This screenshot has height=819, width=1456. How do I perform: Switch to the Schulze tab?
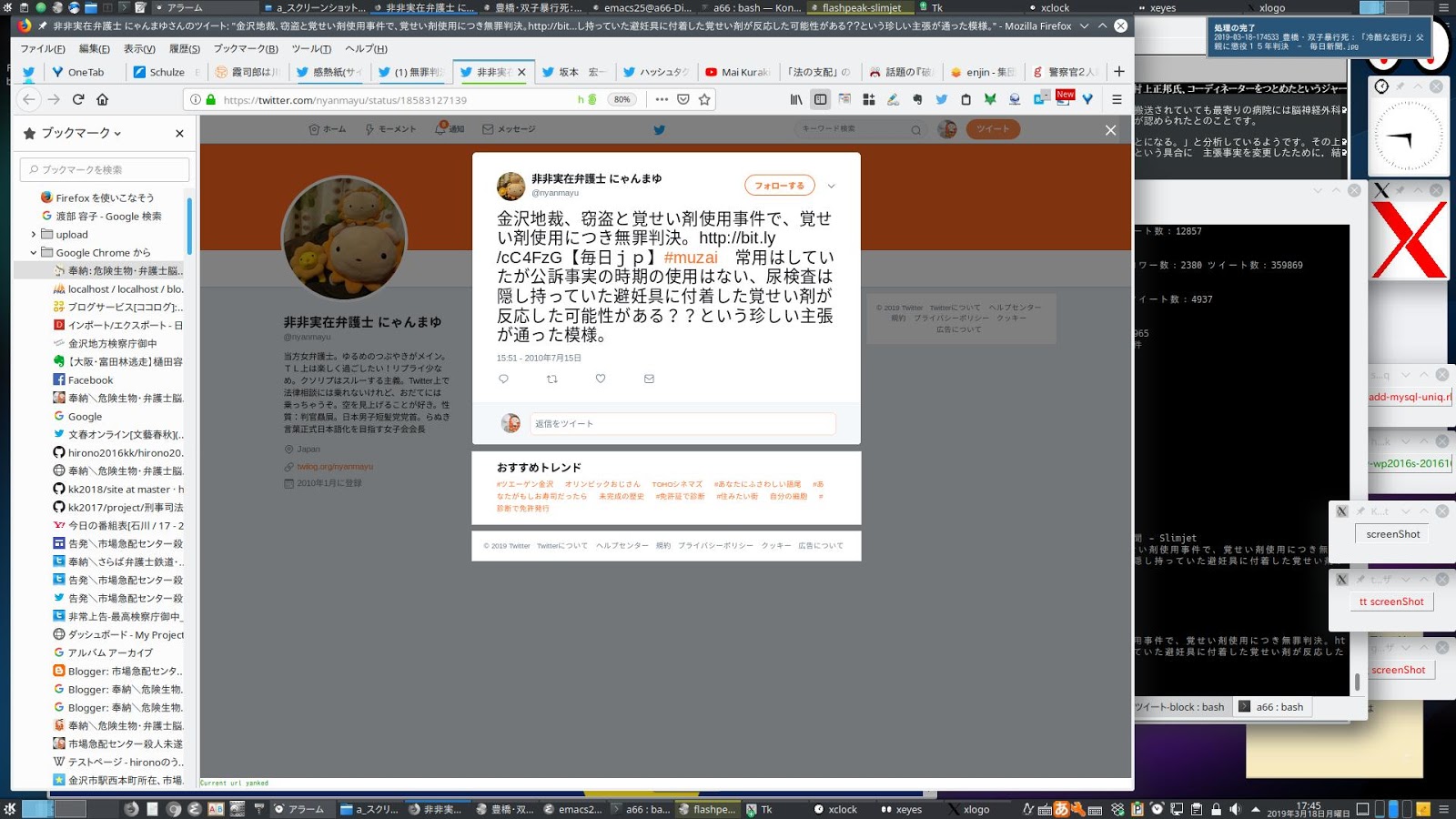click(167, 72)
